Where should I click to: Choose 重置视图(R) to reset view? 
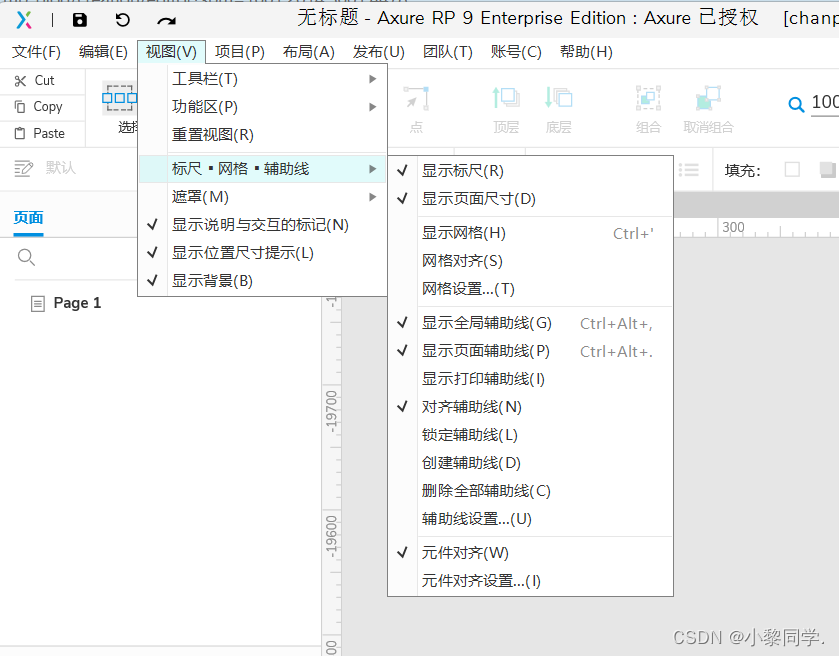coord(262,135)
